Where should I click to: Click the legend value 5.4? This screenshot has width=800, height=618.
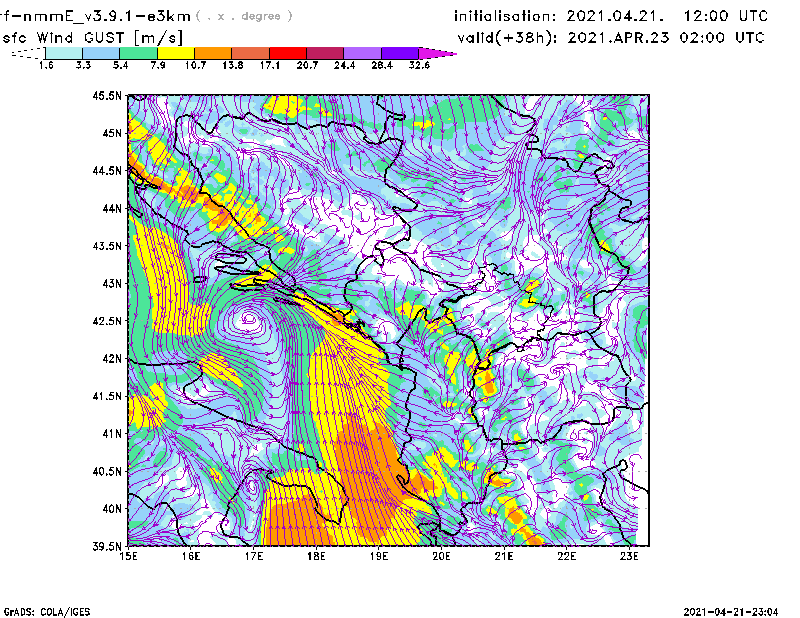click(x=120, y=65)
